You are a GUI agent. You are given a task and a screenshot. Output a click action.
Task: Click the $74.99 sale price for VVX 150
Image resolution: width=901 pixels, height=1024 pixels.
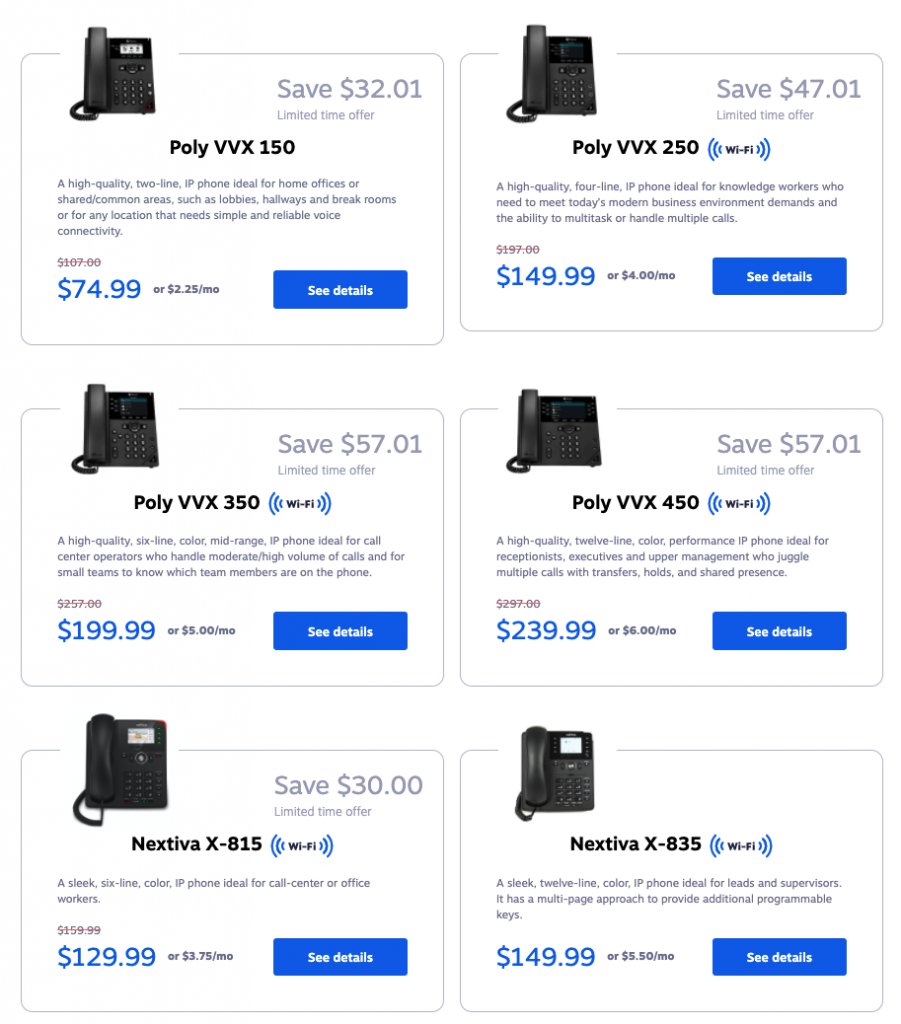coord(99,289)
